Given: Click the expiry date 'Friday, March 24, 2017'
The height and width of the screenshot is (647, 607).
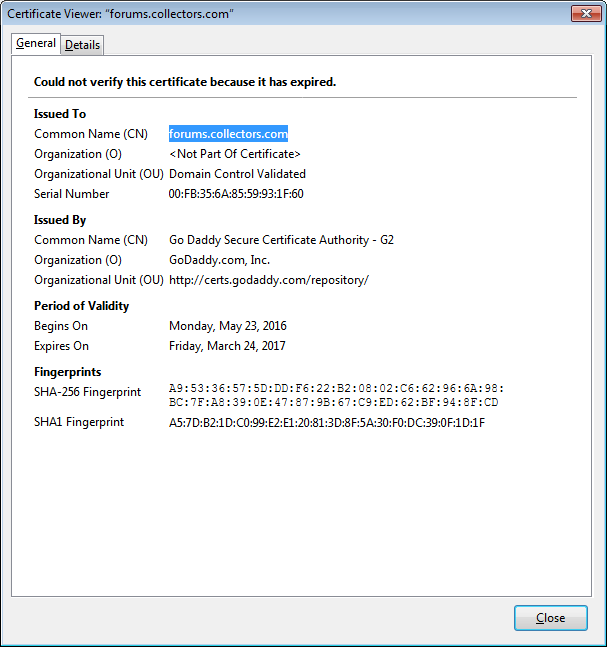Looking at the screenshot, I should pyautogui.click(x=227, y=346).
